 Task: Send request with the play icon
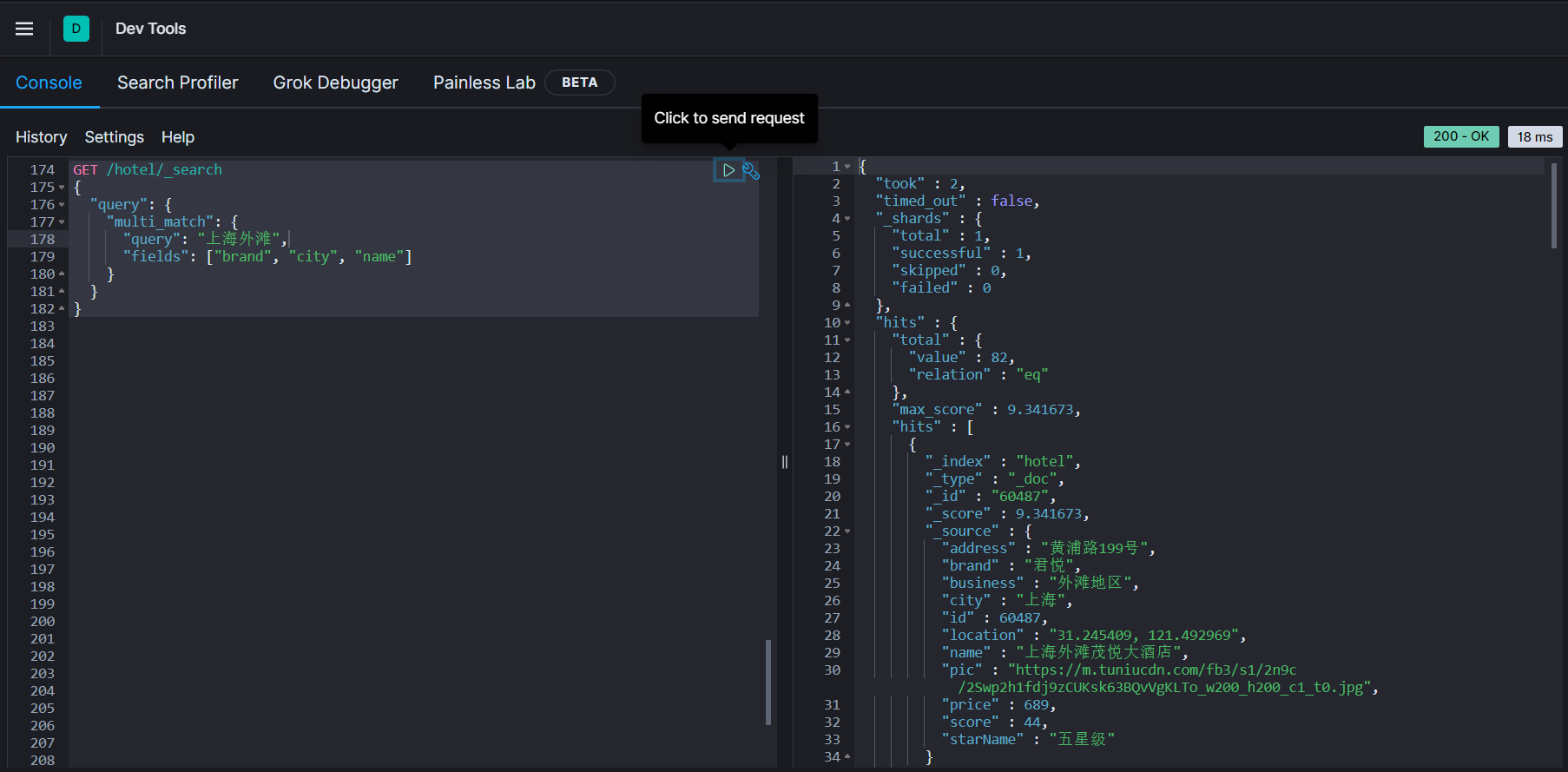[728, 170]
